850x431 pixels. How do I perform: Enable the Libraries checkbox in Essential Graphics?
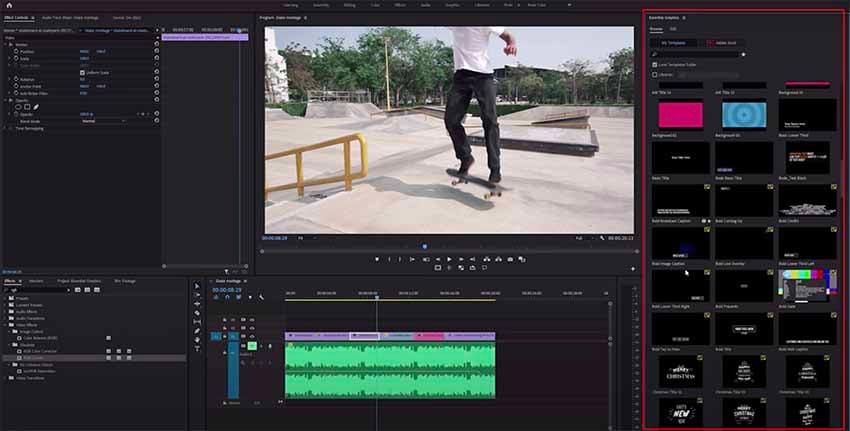pyautogui.click(x=654, y=73)
